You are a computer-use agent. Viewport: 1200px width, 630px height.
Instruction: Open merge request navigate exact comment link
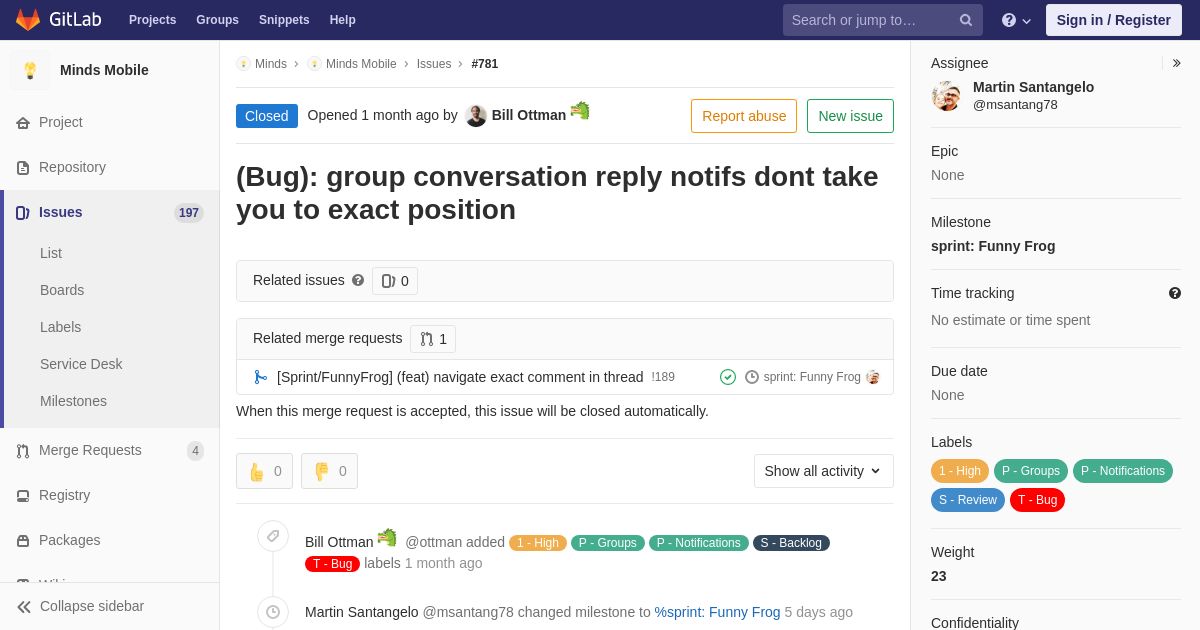(x=460, y=377)
